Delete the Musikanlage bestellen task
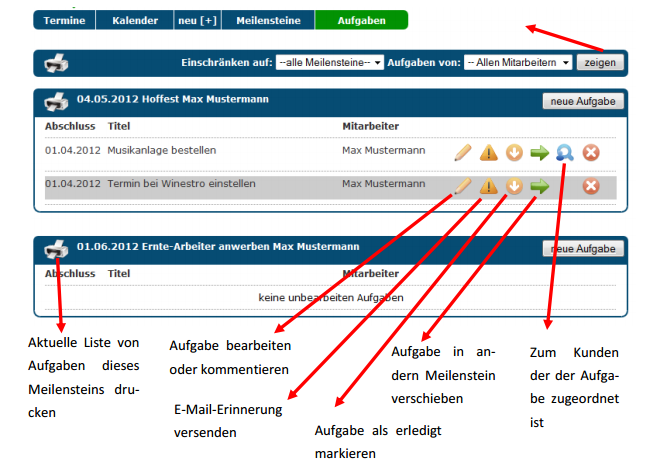The width and height of the screenshot is (670, 461). 591,153
